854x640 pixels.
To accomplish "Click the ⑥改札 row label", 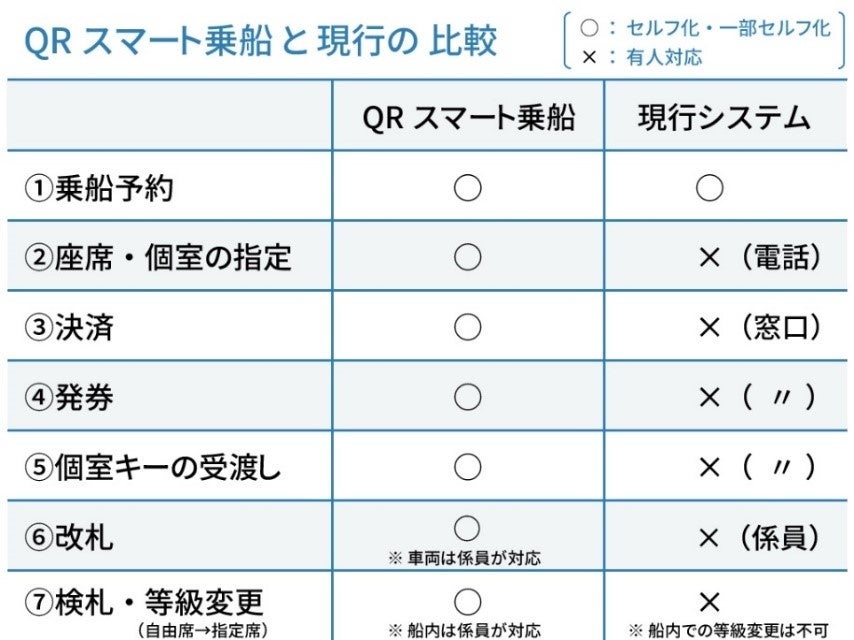I will (x=69, y=537).
